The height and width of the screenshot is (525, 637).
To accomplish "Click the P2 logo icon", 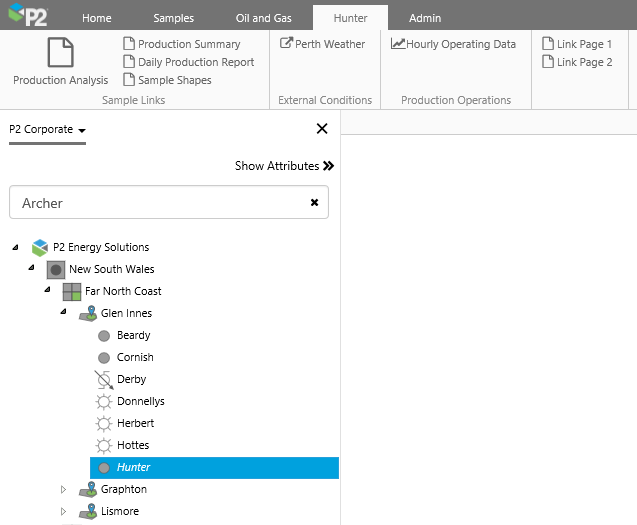I will 27,15.
